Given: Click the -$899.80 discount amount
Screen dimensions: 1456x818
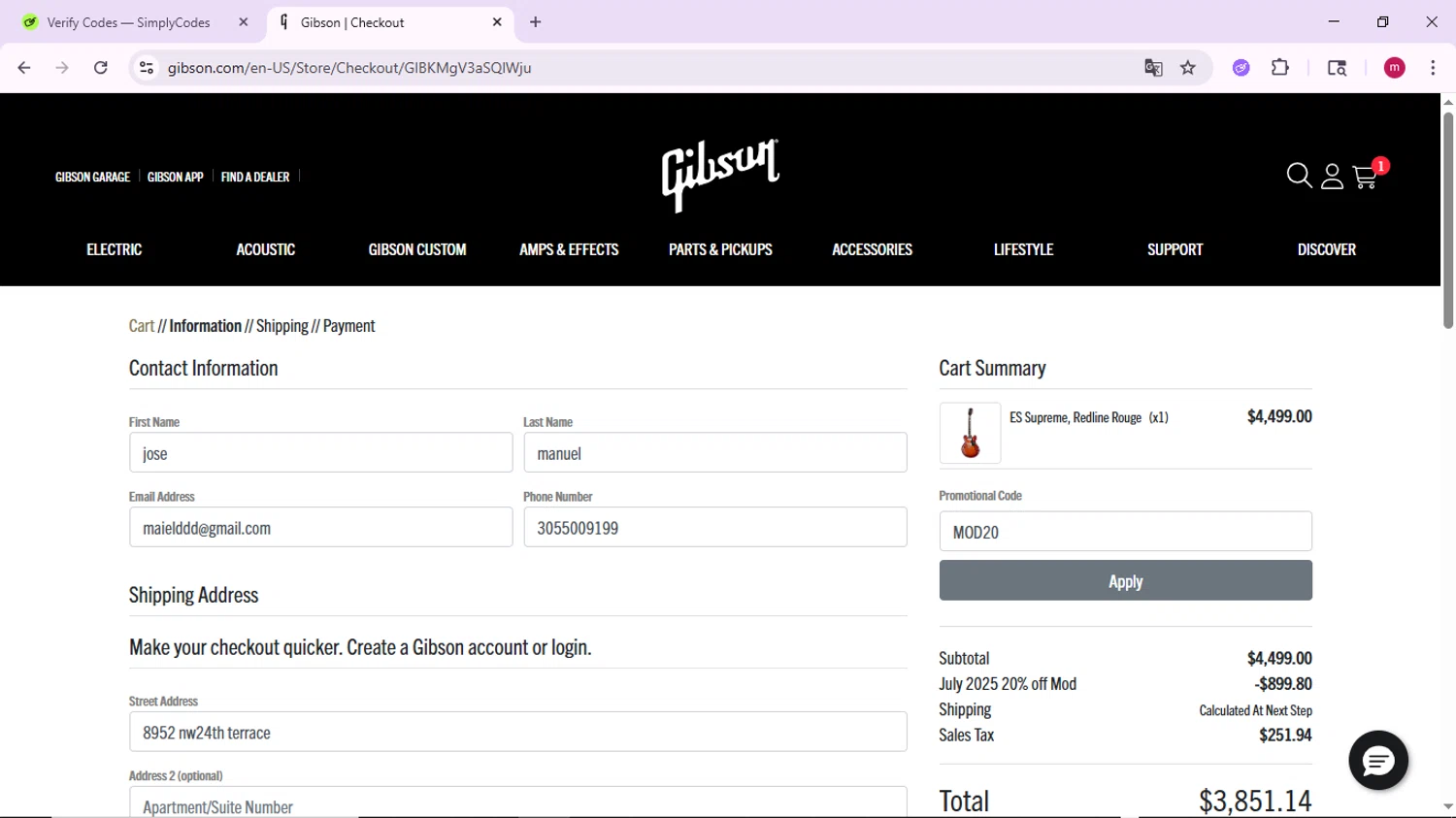Looking at the screenshot, I should click(1283, 684).
